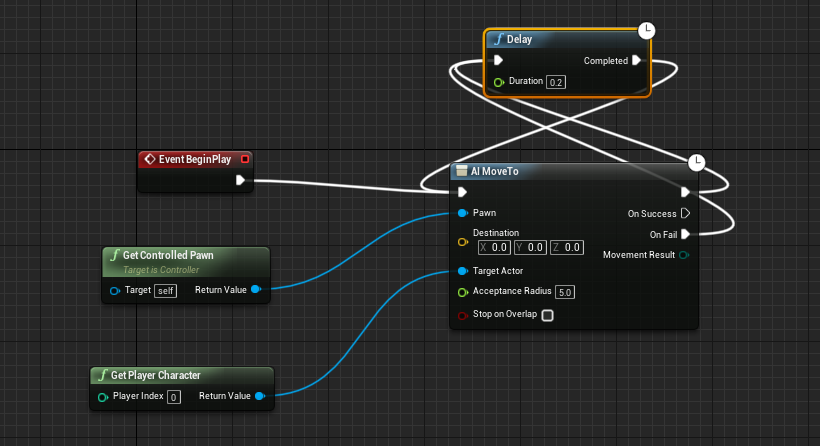Click AI MoveTo's input execution pin
Screen dimensions: 820x446
click(462, 192)
